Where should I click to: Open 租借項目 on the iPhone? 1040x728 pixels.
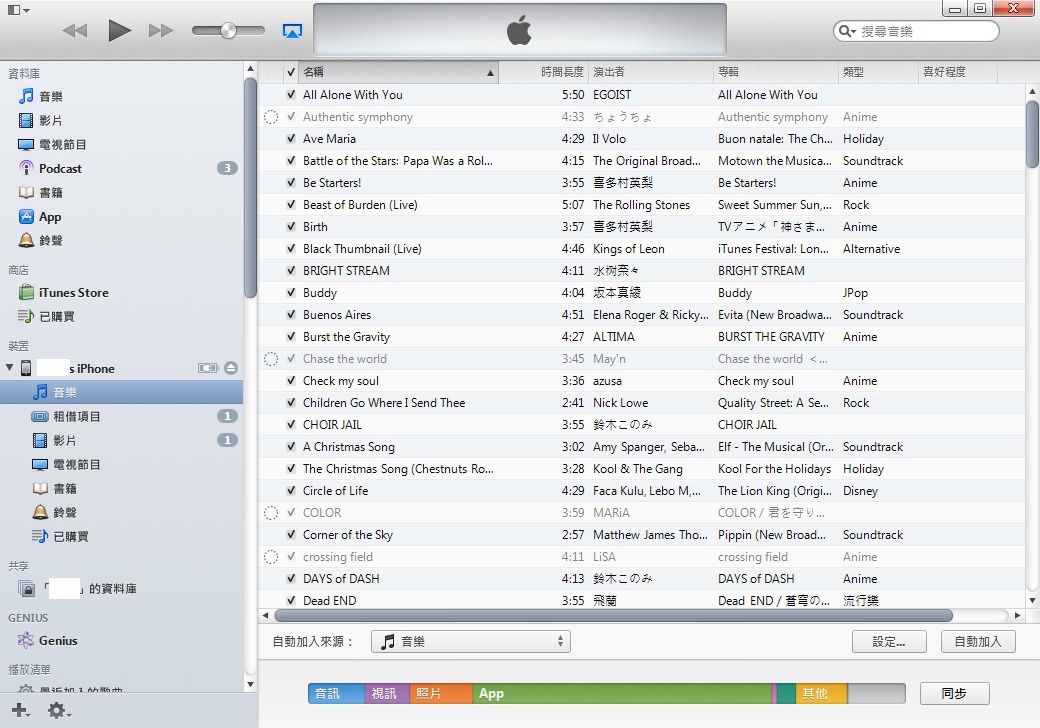click(66, 416)
